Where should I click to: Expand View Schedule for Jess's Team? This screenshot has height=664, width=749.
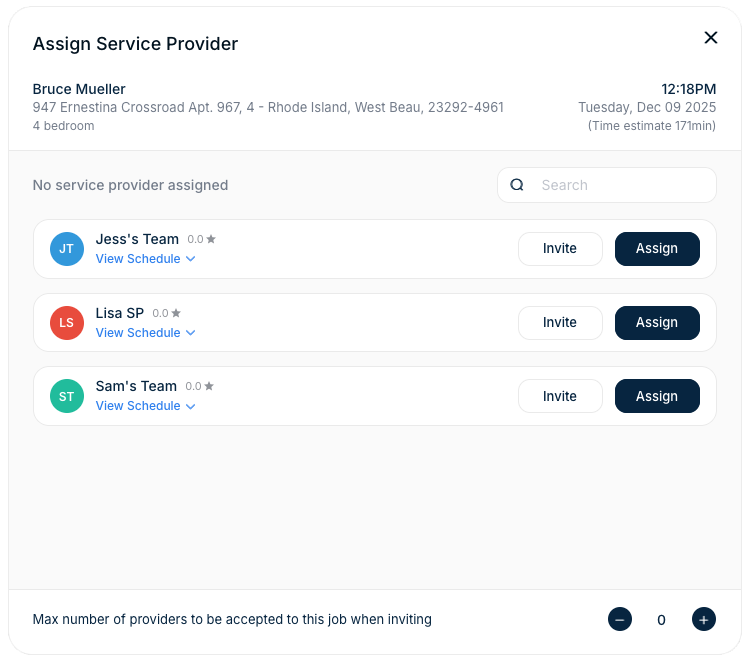(145, 259)
